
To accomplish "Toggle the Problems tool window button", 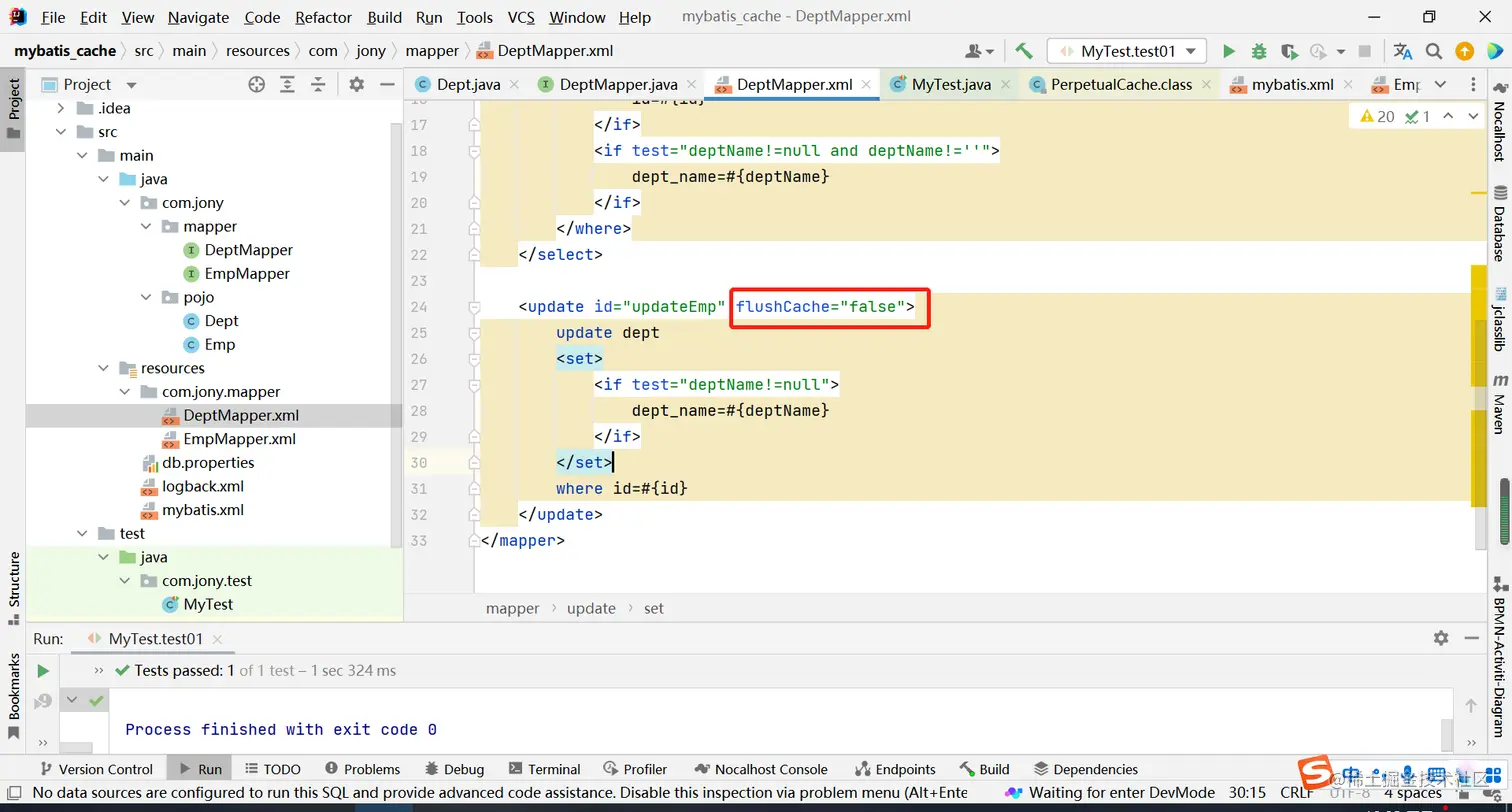I will pyautogui.click(x=362, y=769).
